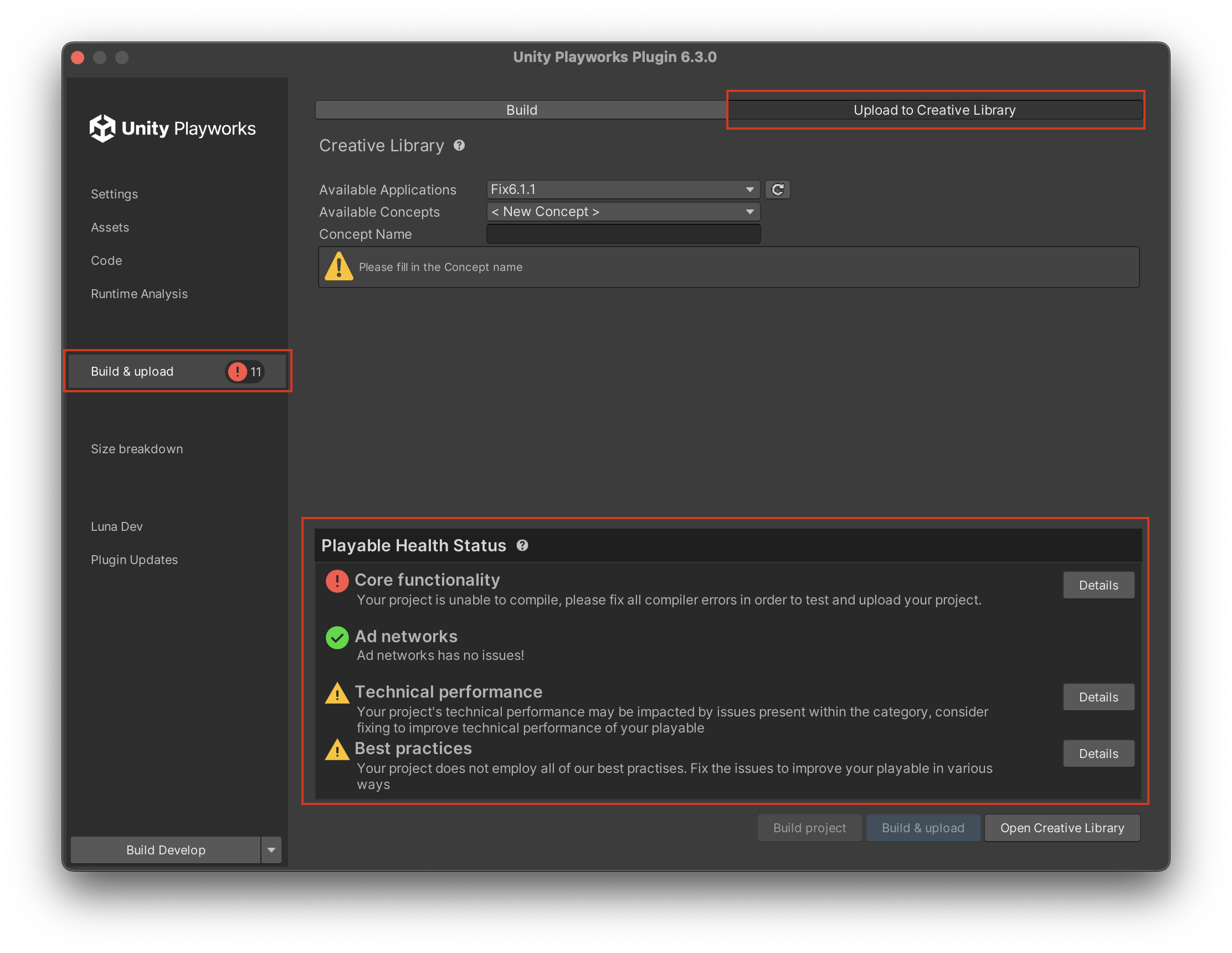Click the Creative Library heading
The height and width of the screenshot is (953, 1232).
tap(381, 146)
